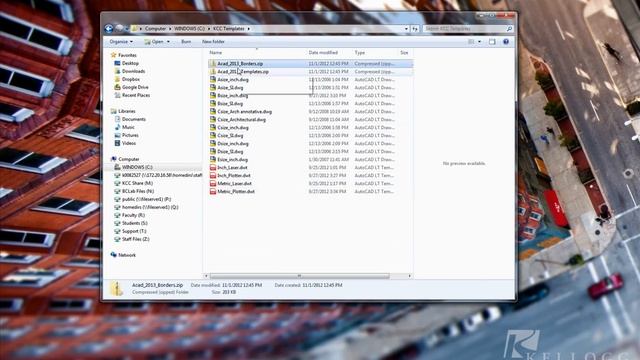This screenshot has width=640, height=360.
Task: Click the change view icon
Action: pyautogui.click(x=471, y=42)
